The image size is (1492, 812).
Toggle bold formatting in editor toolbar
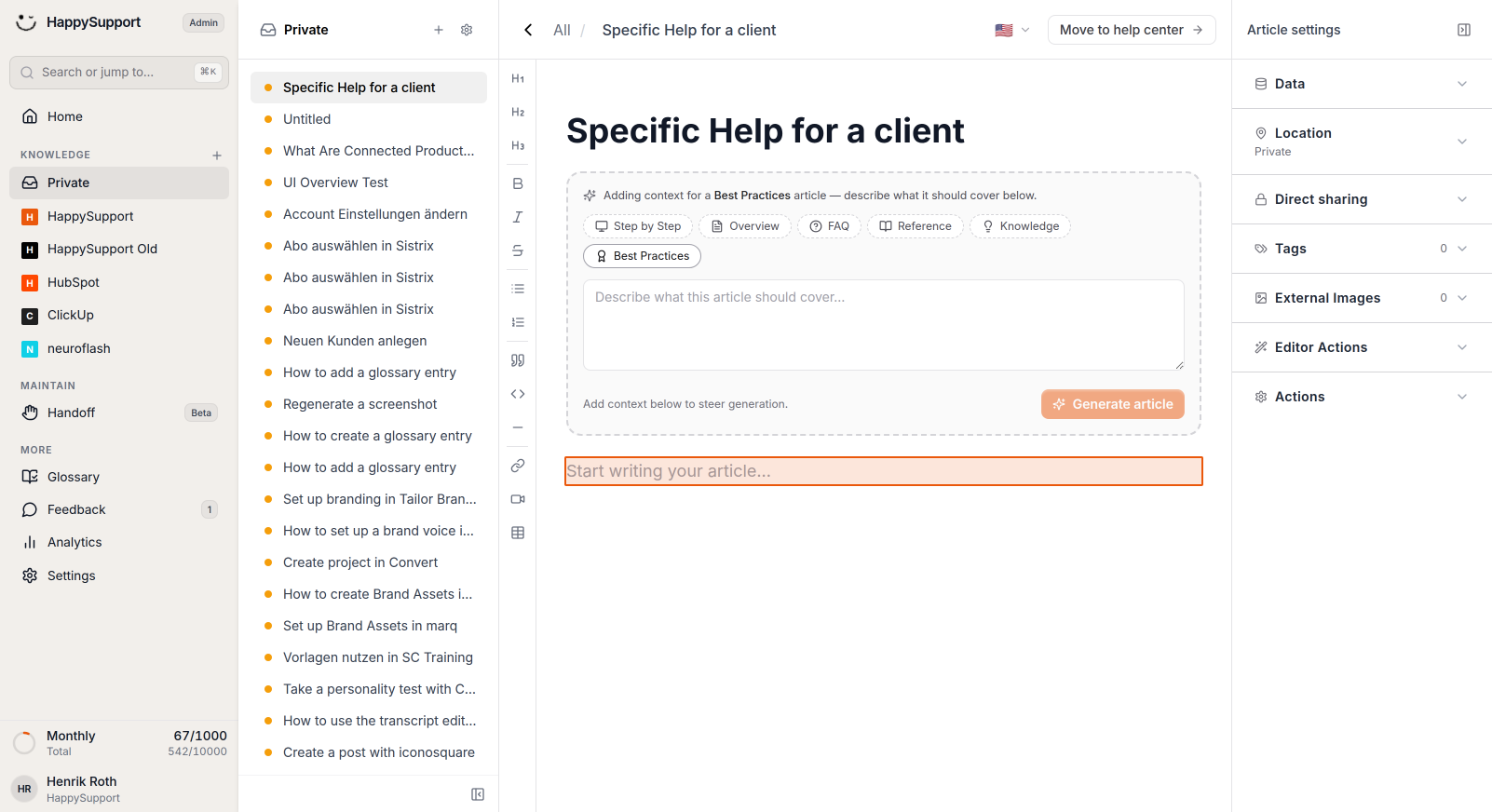point(518,183)
